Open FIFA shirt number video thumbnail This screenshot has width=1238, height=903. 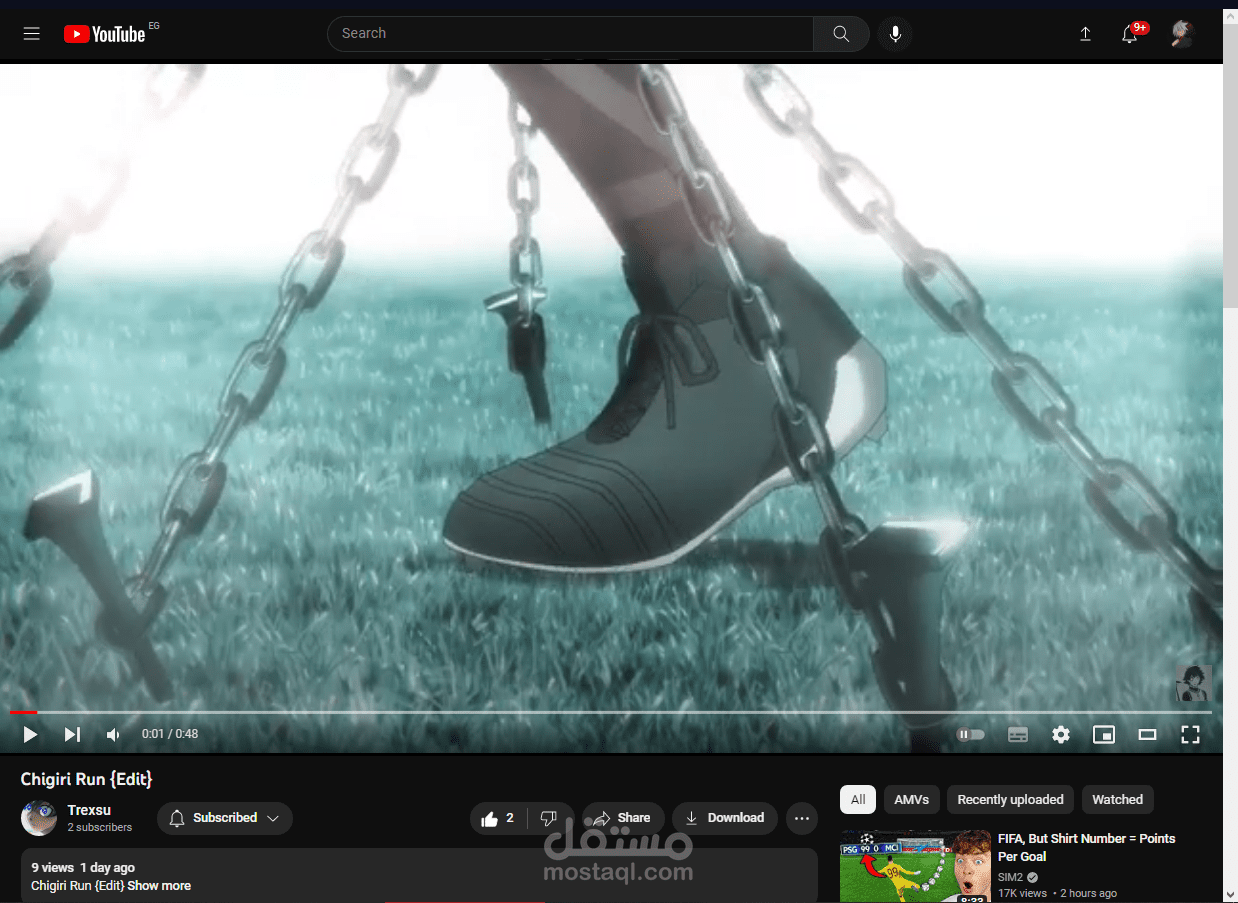click(x=915, y=866)
